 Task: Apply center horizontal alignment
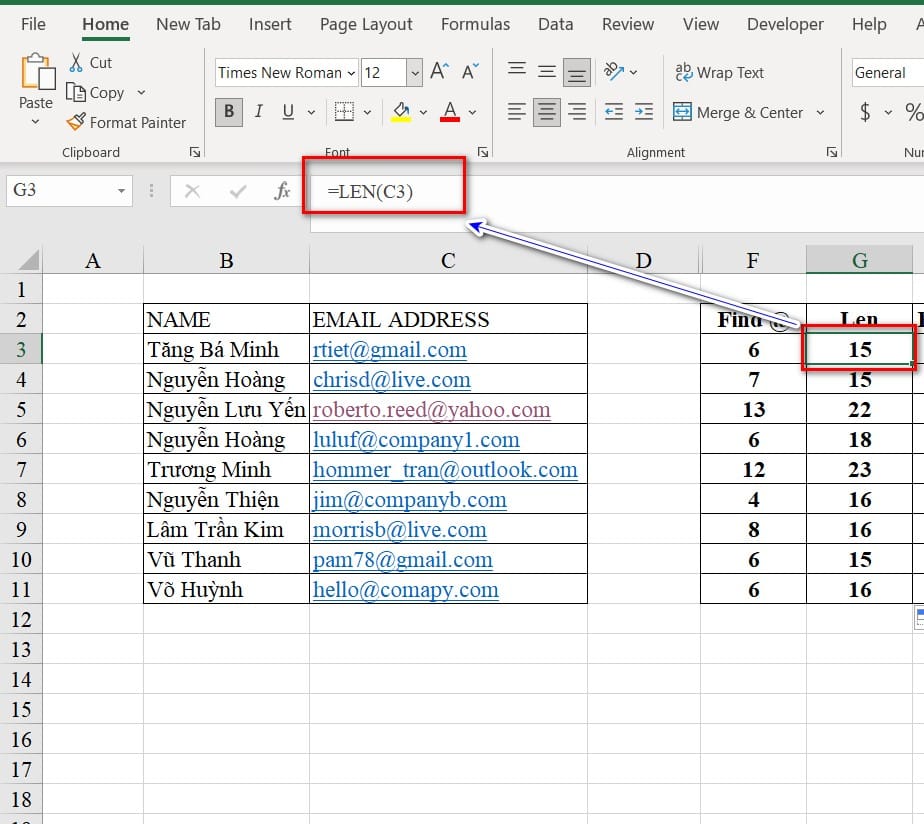pos(546,112)
